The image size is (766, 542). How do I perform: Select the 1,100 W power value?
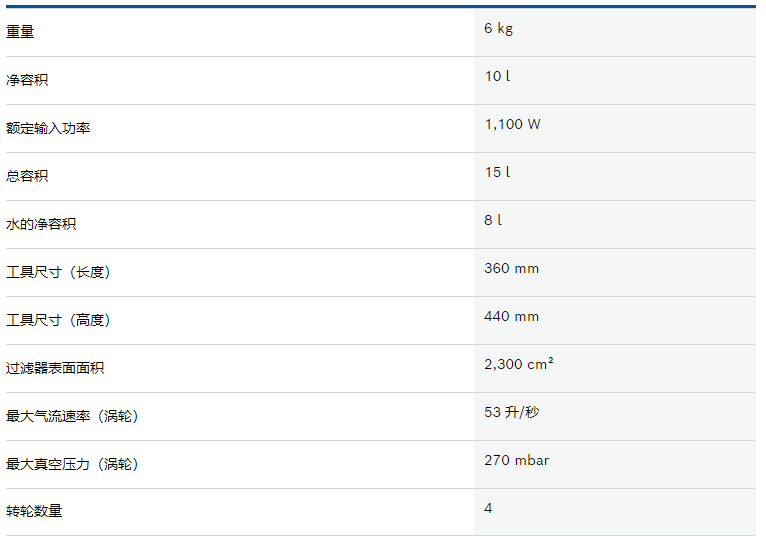[x=512, y=124]
